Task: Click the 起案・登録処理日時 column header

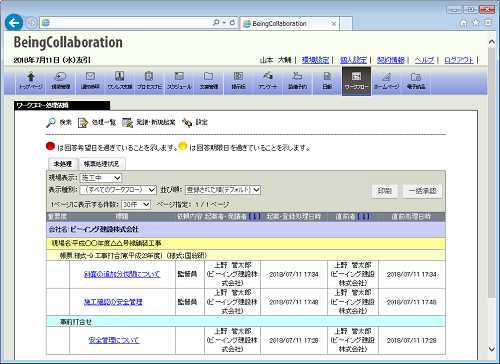Action: [x=294, y=217]
